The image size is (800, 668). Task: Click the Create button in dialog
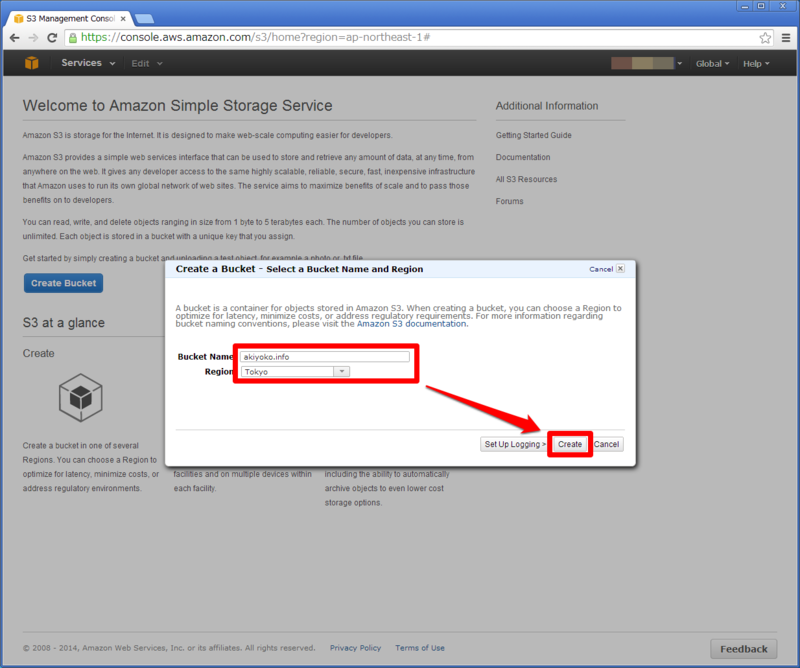pyautogui.click(x=569, y=444)
